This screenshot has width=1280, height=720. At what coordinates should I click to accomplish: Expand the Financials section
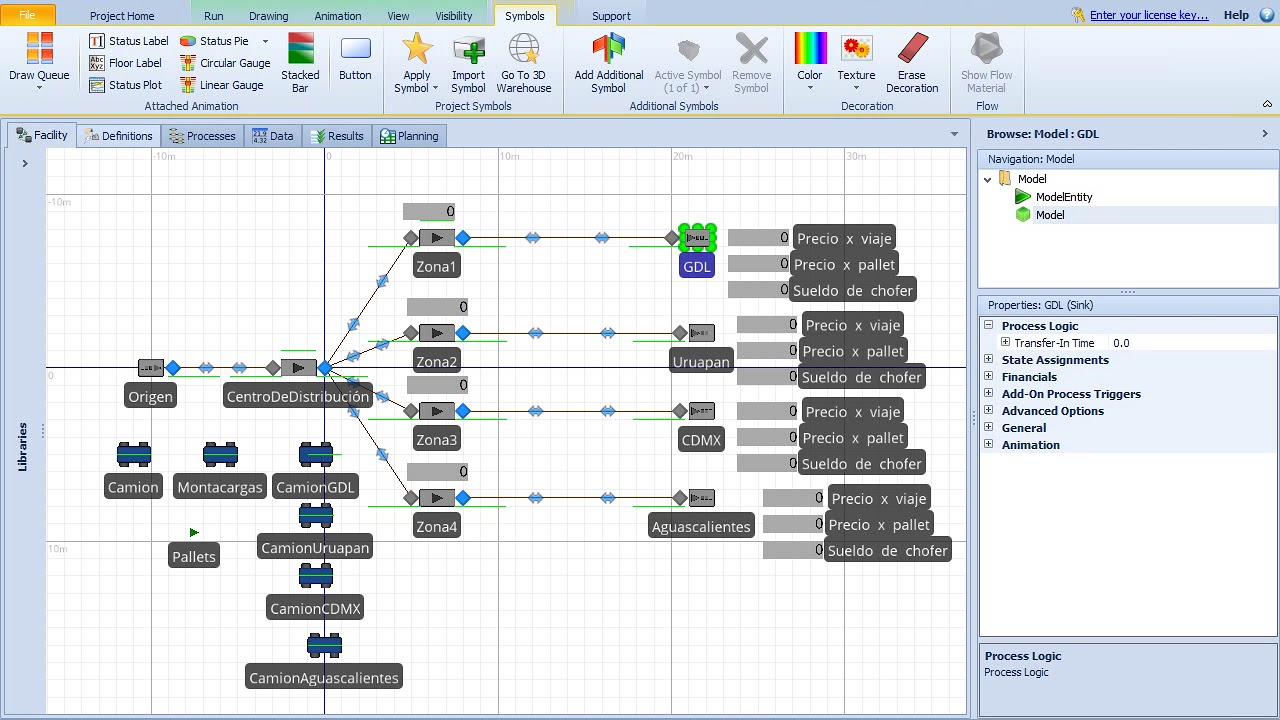tap(989, 377)
